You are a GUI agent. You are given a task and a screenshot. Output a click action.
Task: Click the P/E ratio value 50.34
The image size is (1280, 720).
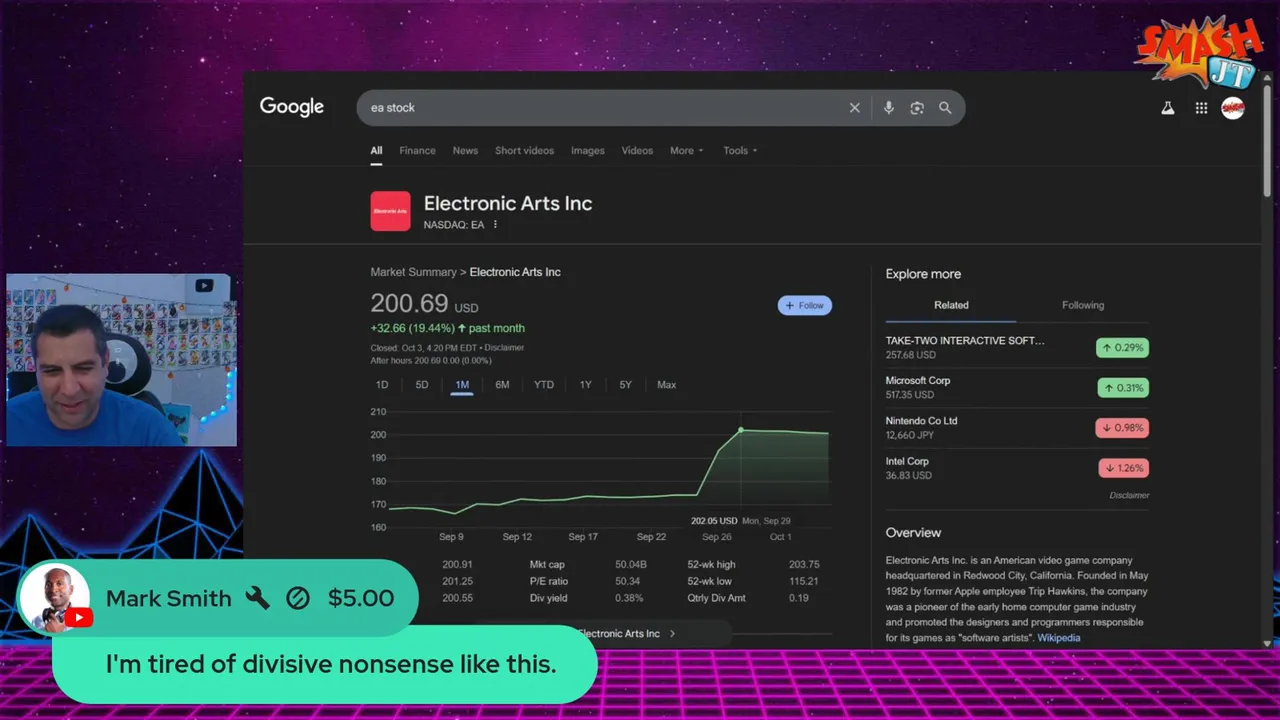627,582
